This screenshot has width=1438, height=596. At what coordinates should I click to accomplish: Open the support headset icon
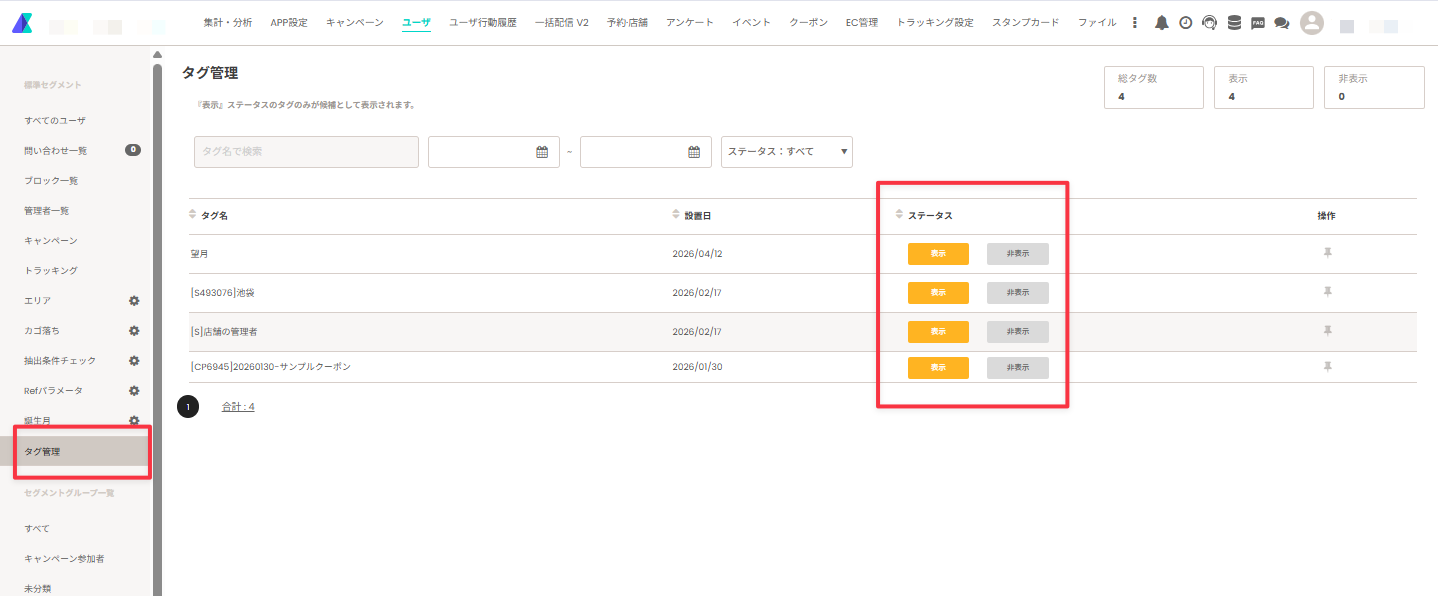1209,23
